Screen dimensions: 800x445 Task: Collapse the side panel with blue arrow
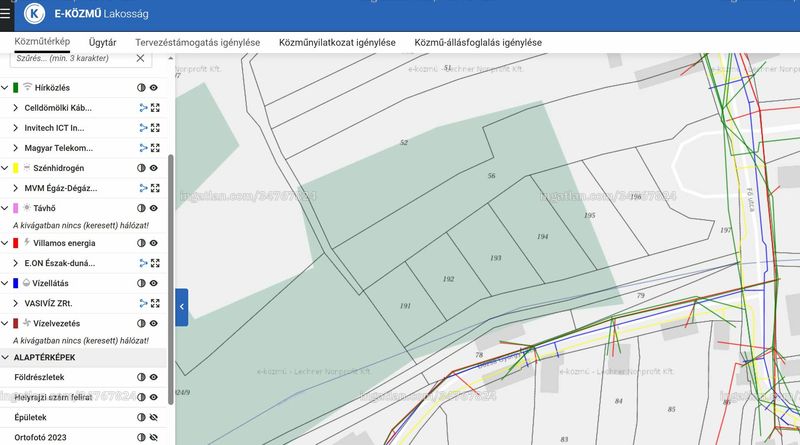tap(182, 307)
